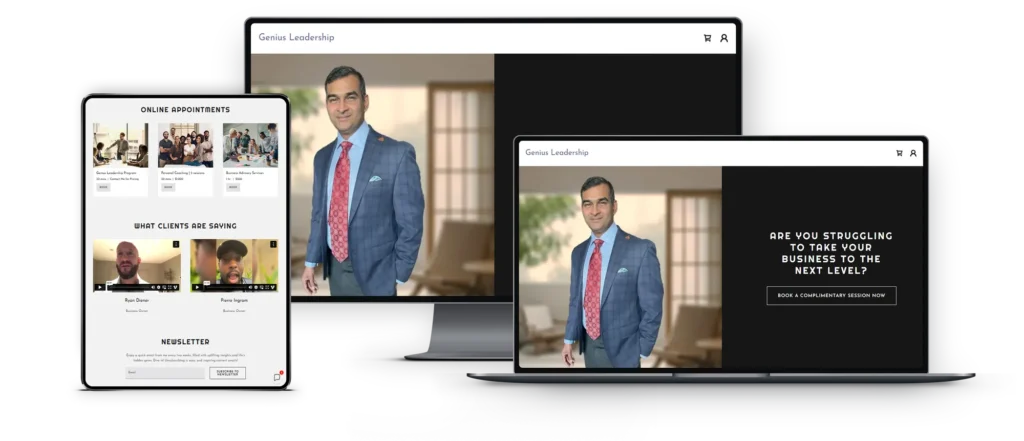Image resolution: width=1024 pixels, height=441 pixels.
Task: Open the chat bubble icon on the tablet
Action: tap(277, 377)
